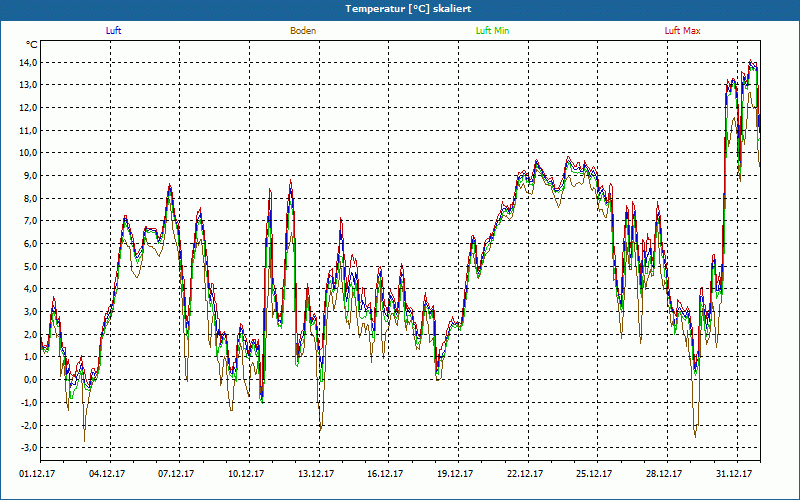The image size is (800, 500).
Task: Click the '10.12.17' date label
Action: pos(246,474)
